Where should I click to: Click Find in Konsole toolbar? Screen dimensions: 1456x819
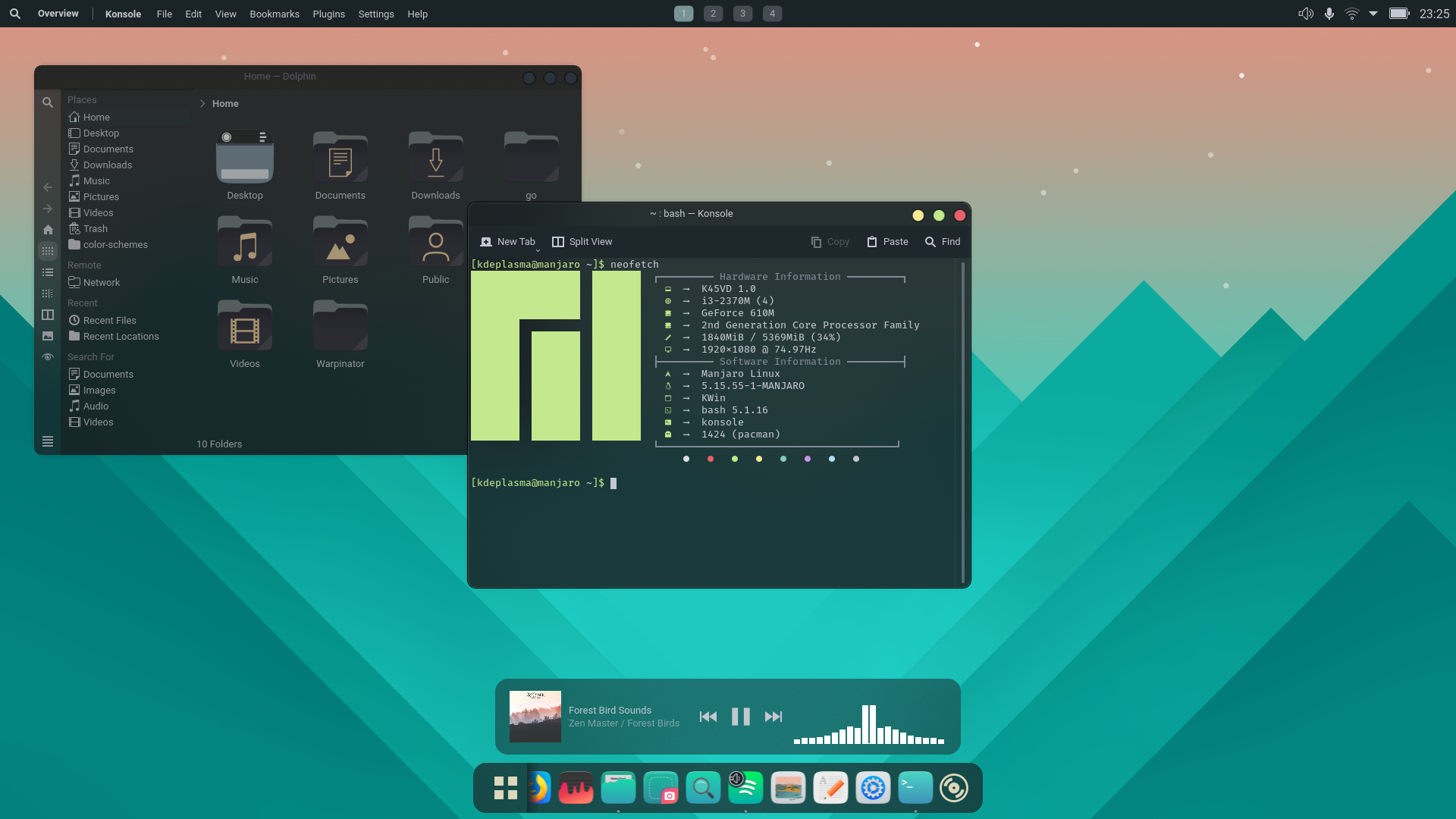point(943,242)
